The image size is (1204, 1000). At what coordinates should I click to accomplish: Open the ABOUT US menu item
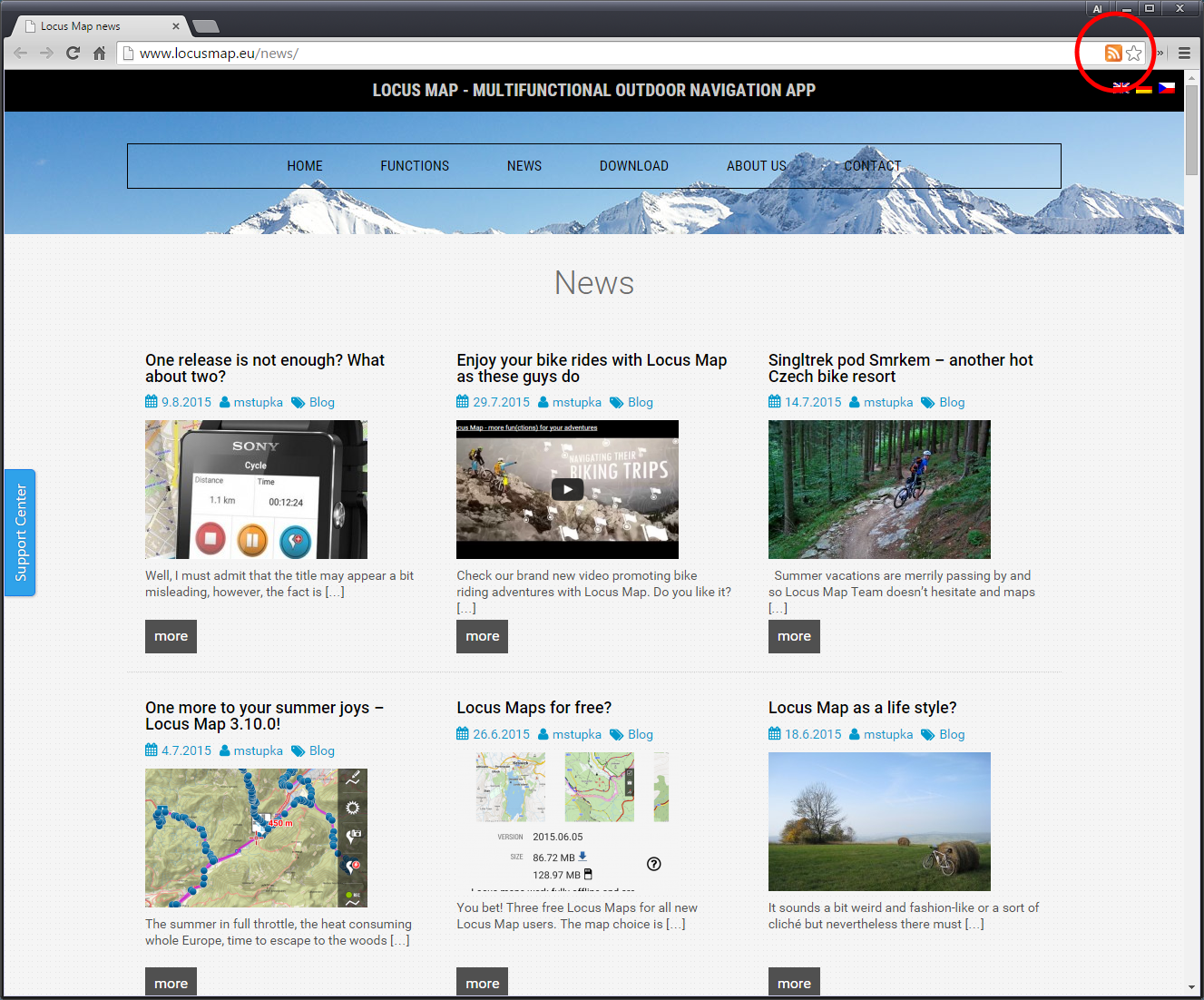click(756, 166)
